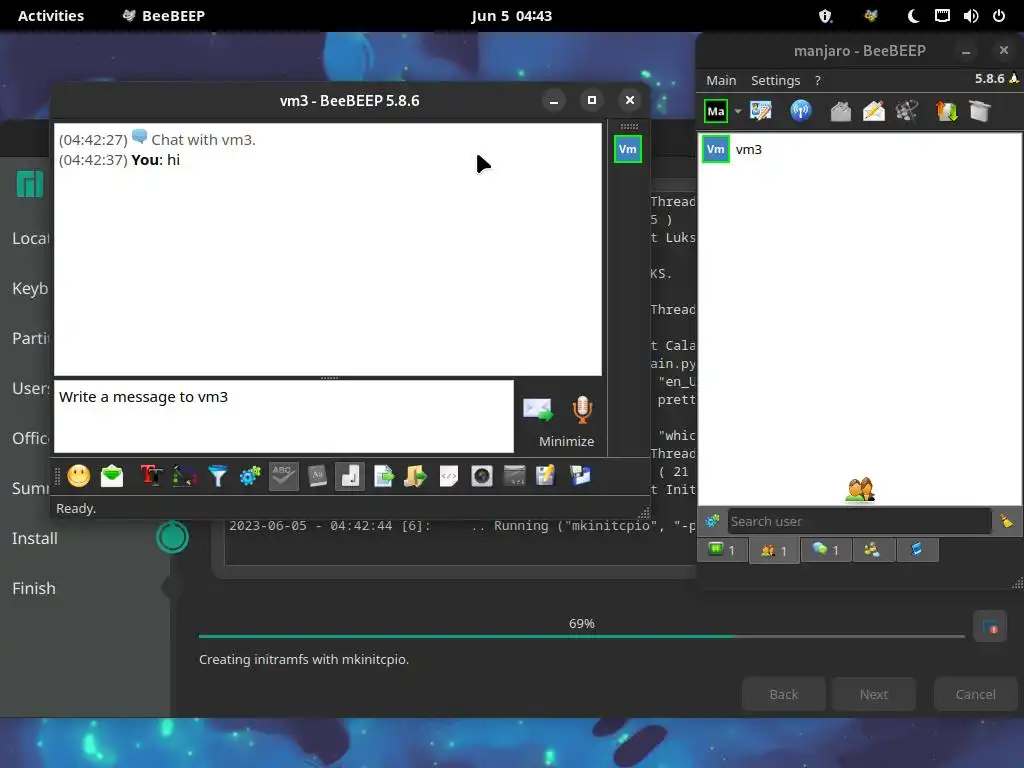Click the send message envelope button
Viewport: 1024px width, 768px height.
[x=538, y=410]
